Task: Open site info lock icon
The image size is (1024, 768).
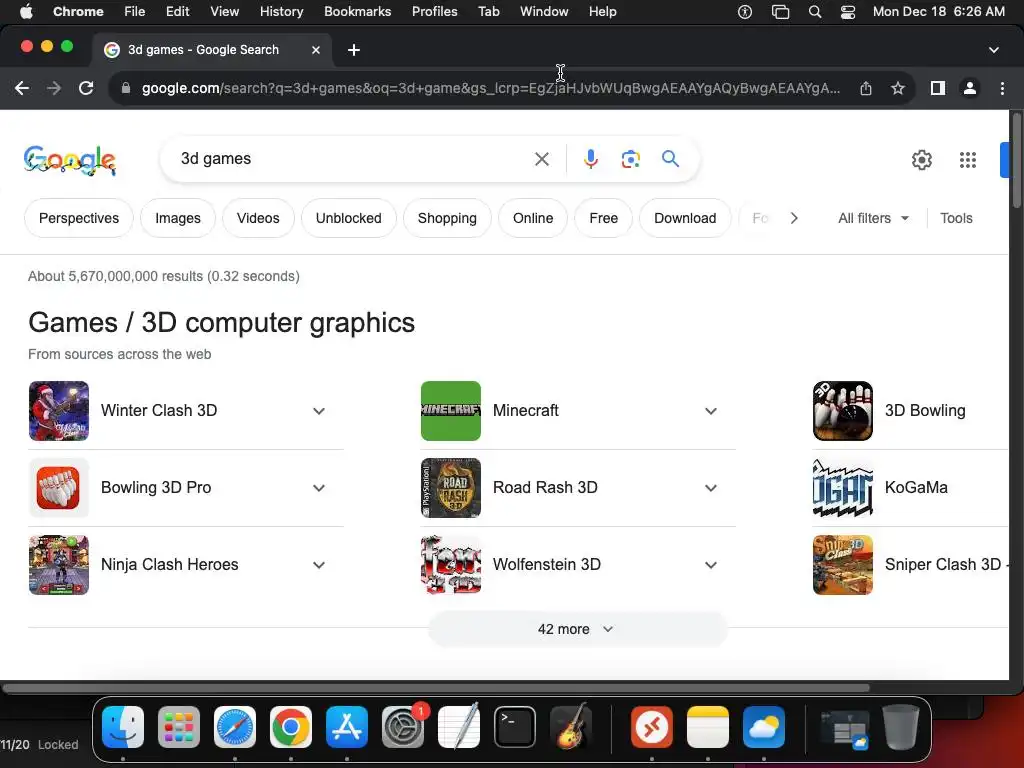Action: tap(125, 88)
